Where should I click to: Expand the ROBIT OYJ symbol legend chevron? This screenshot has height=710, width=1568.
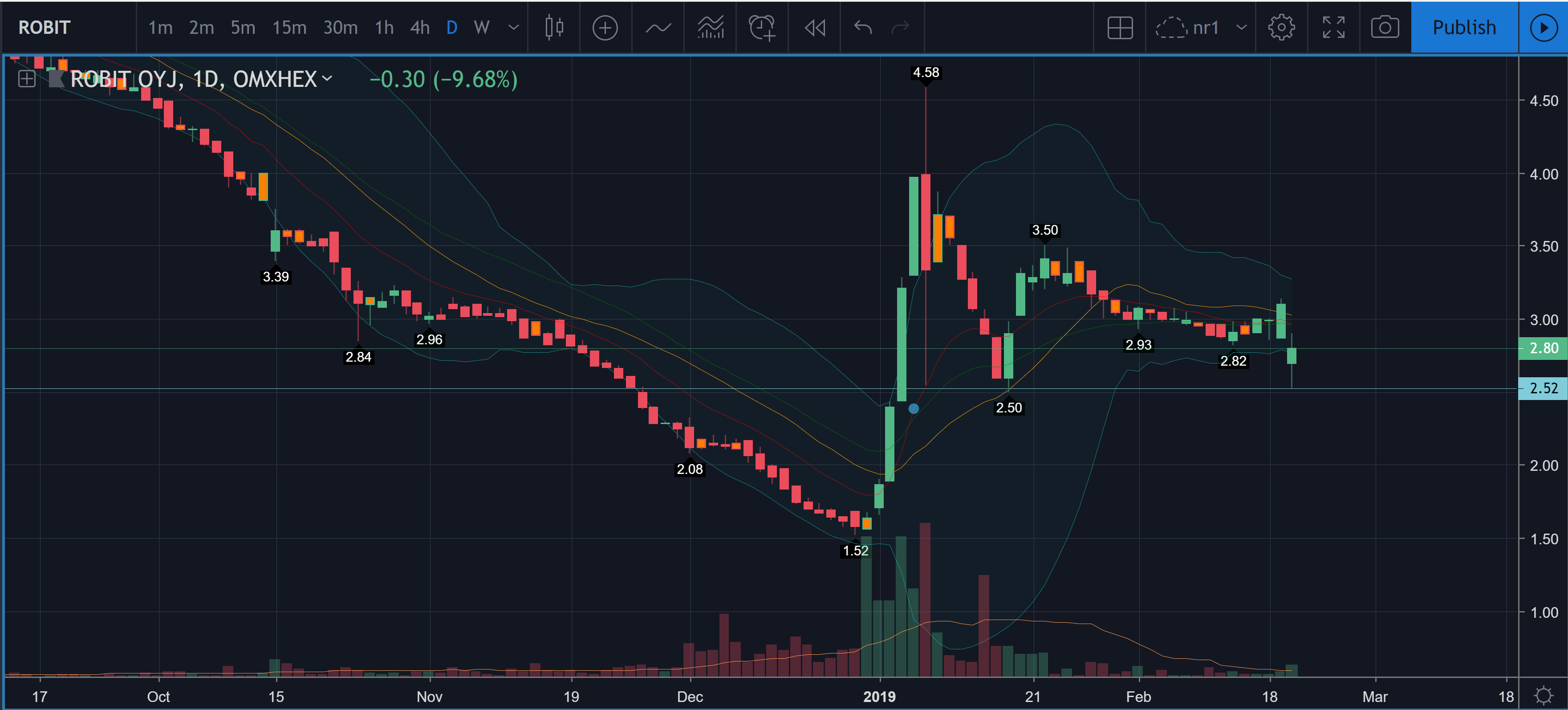[328, 78]
